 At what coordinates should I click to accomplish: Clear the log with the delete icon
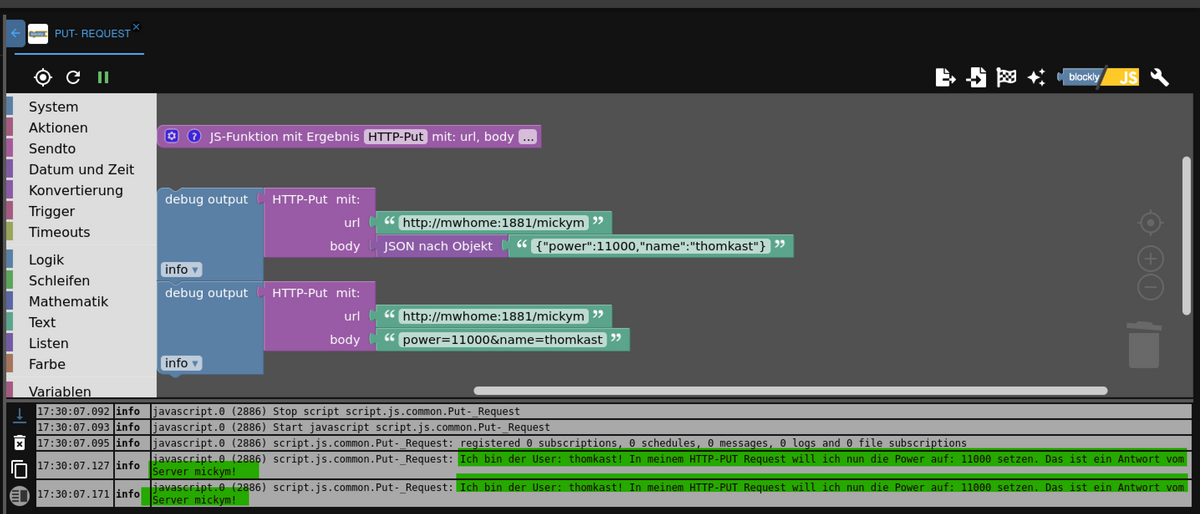pyautogui.click(x=19, y=442)
